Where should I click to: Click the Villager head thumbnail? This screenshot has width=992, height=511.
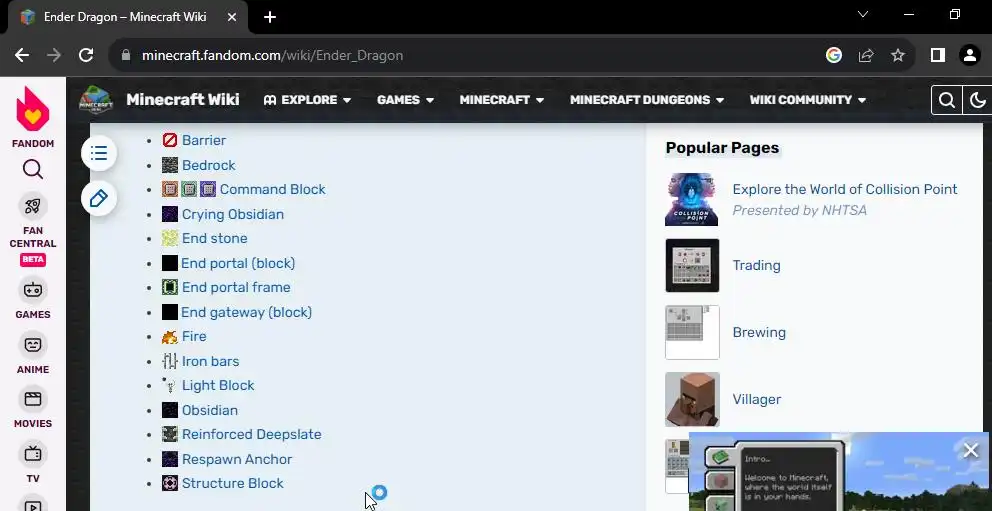[692, 400]
